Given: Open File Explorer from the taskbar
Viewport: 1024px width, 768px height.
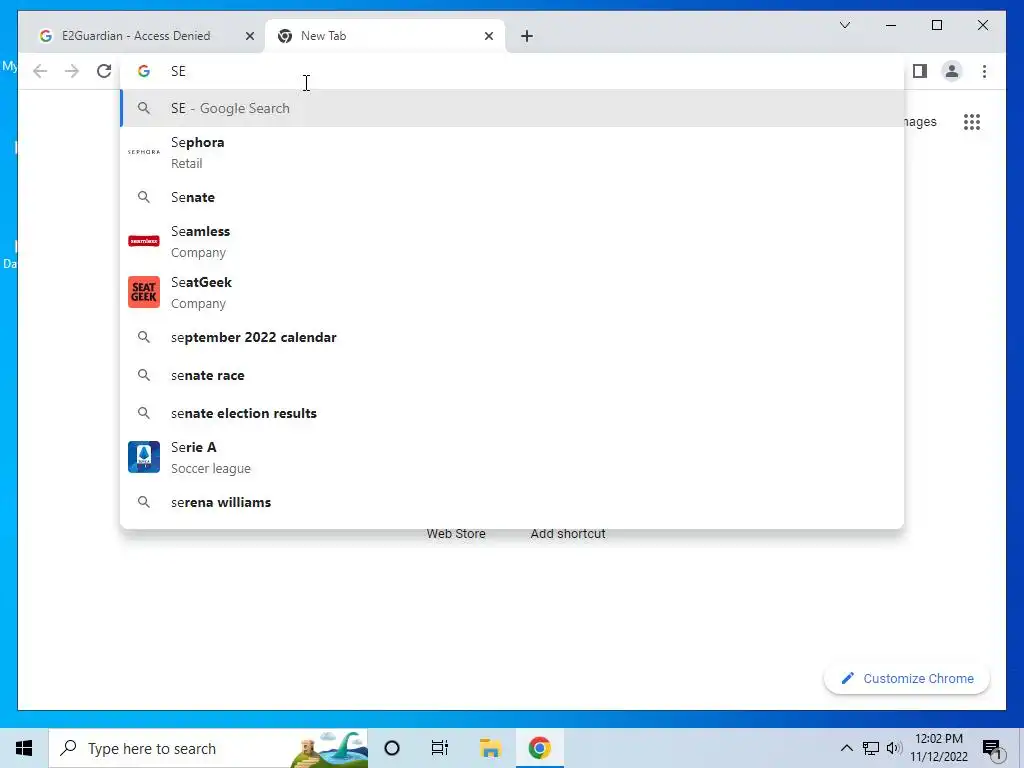Looking at the screenshot, I should pos(490,748).
